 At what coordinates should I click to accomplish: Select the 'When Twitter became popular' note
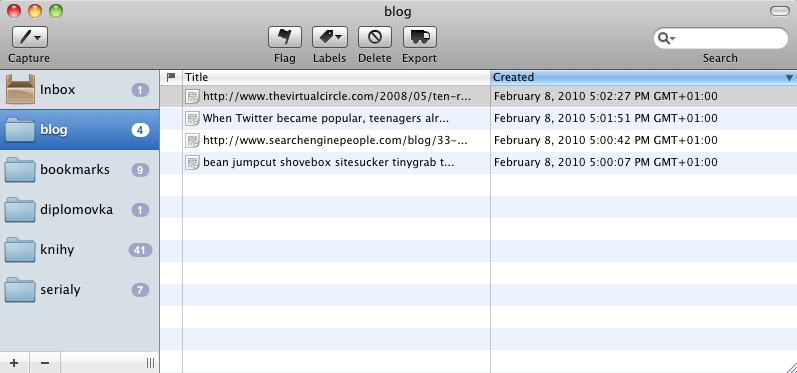click(x=478, y=118)
